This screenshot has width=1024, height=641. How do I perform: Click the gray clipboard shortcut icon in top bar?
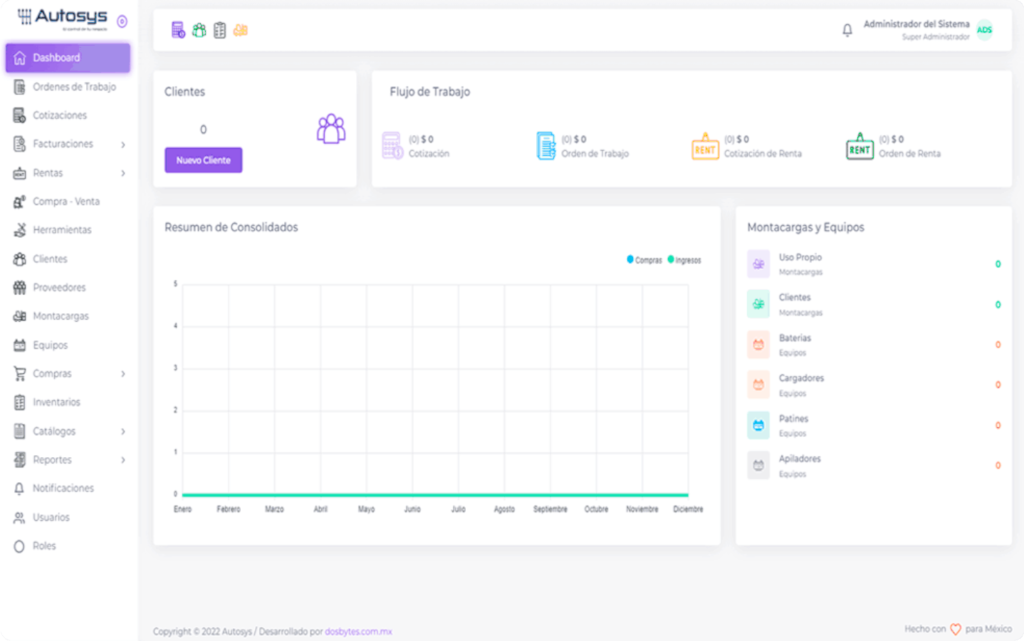[x=220, y=30]
